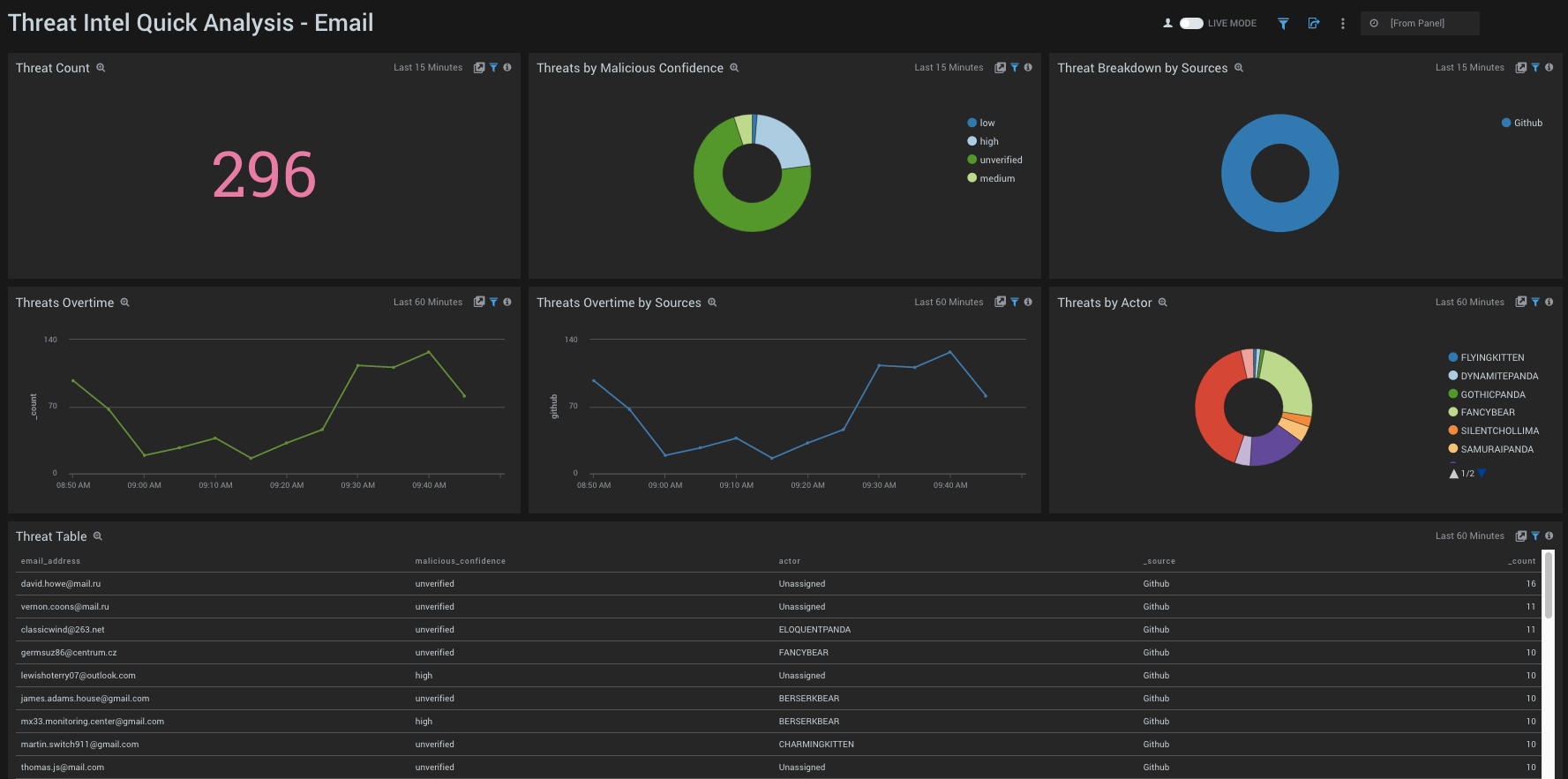Open Threats by Actor in new window

click(x=1520, y=303)
